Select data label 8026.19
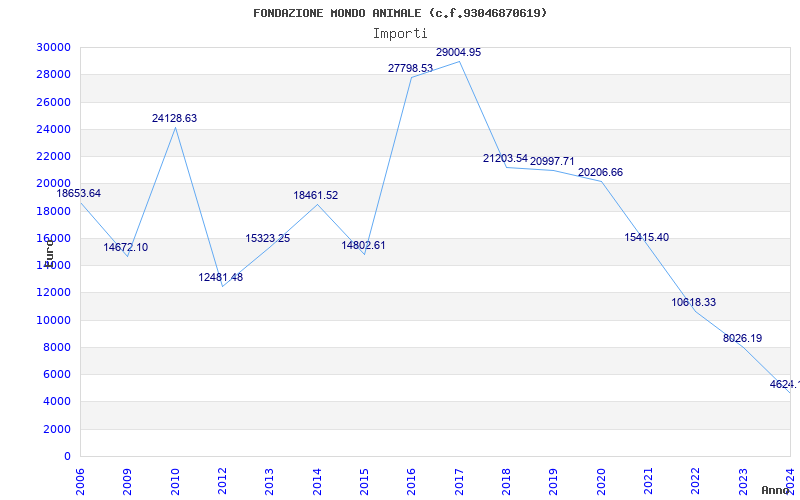800x500 pixels. coord(742,338)
